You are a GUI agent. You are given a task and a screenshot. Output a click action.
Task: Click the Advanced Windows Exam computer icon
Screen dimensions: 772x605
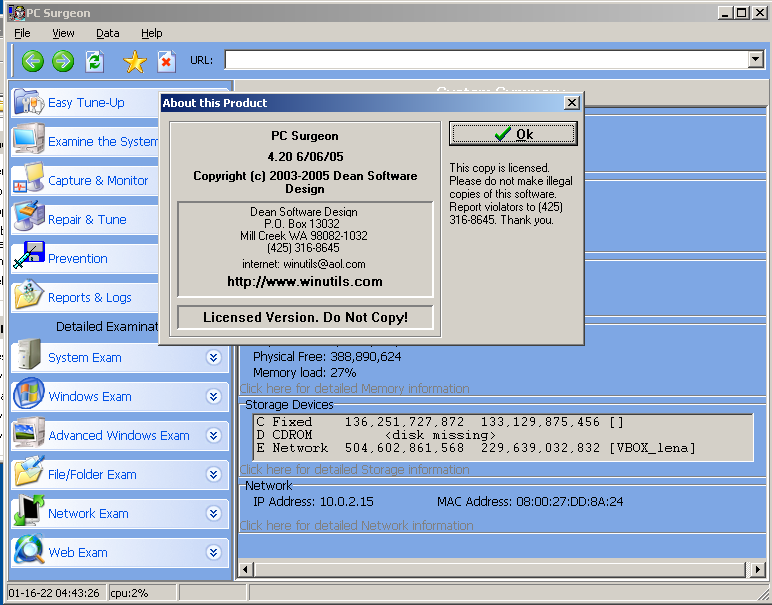(x=29, y=432)
